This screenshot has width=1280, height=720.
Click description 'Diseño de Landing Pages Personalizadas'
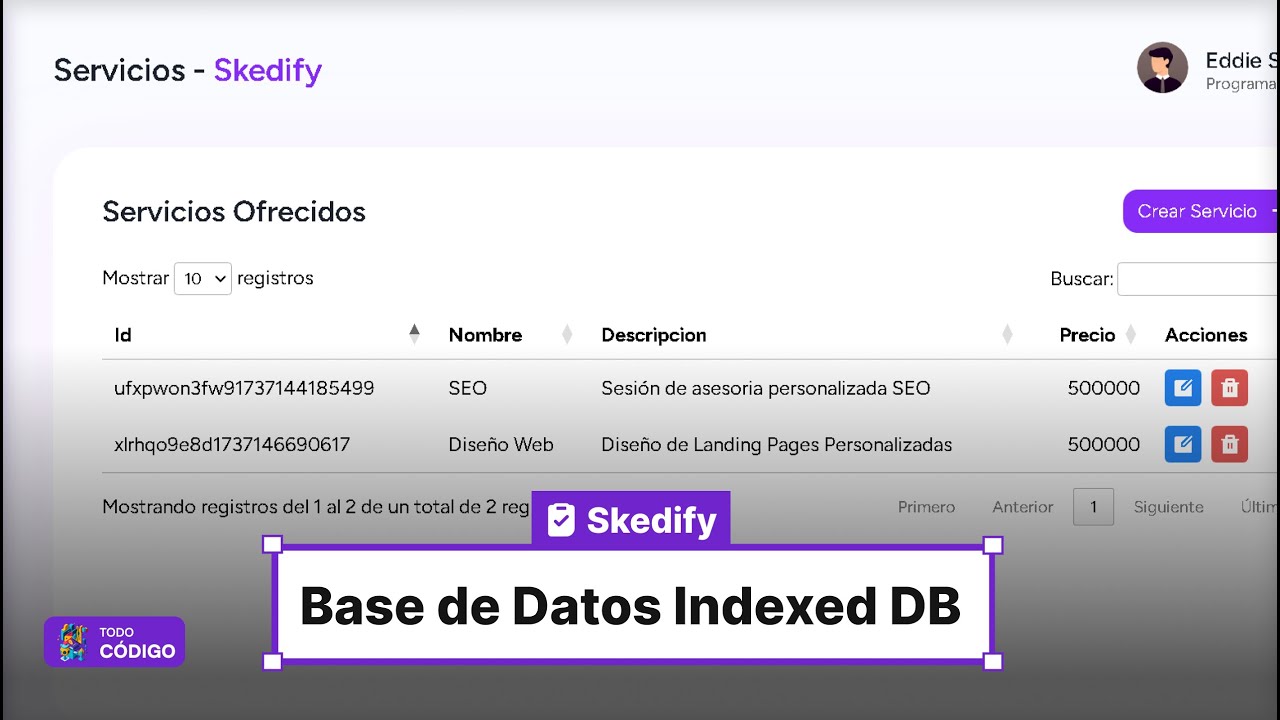coord(777,444)
